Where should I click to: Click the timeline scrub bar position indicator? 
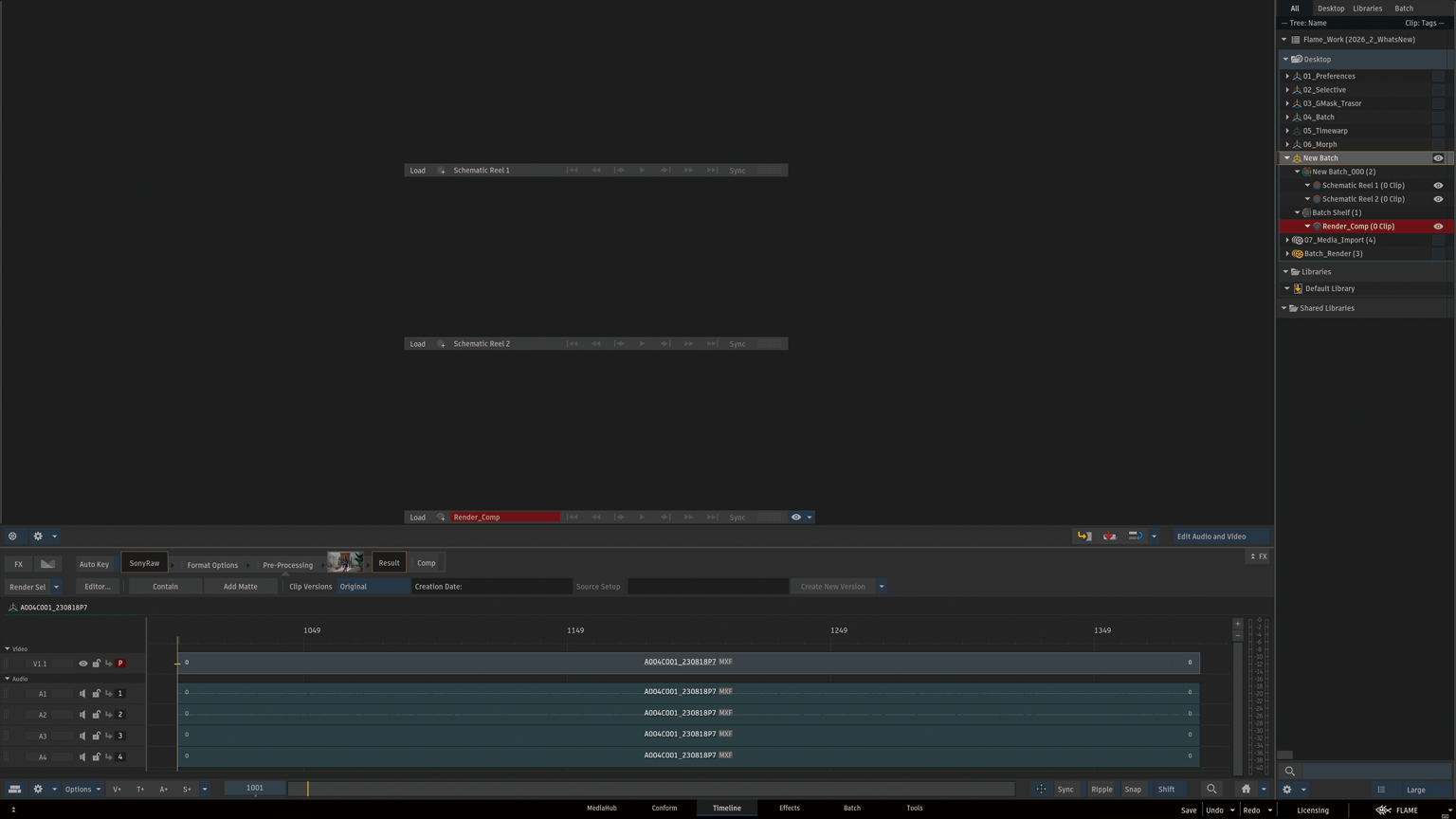[307, 789]
